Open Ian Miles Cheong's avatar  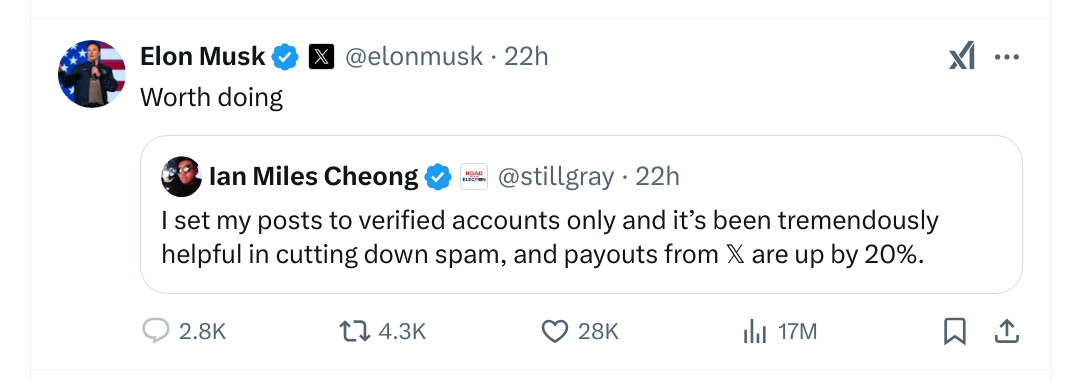point(182,177)
